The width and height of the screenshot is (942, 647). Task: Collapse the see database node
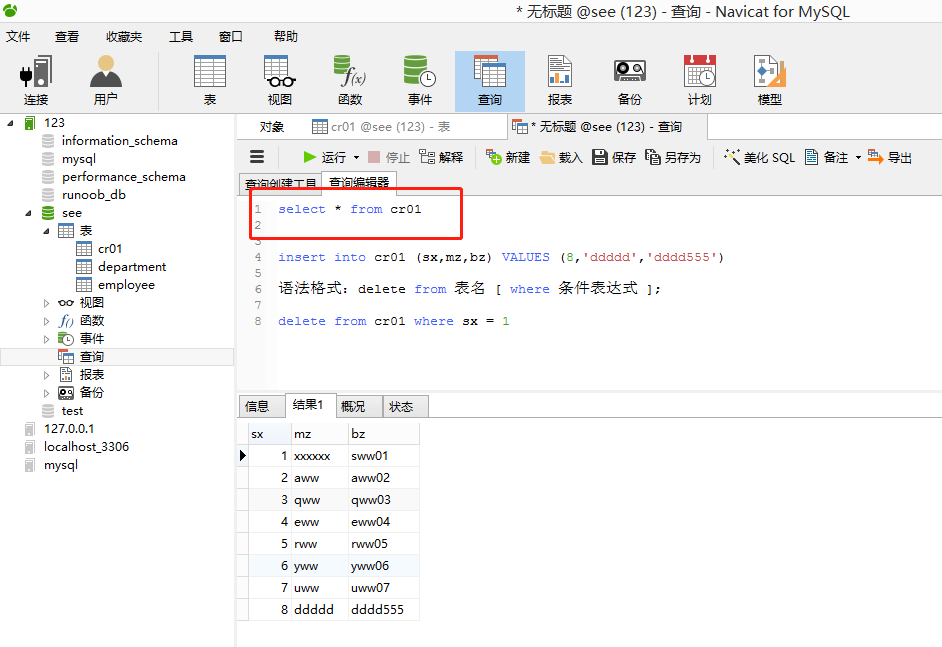28,213
